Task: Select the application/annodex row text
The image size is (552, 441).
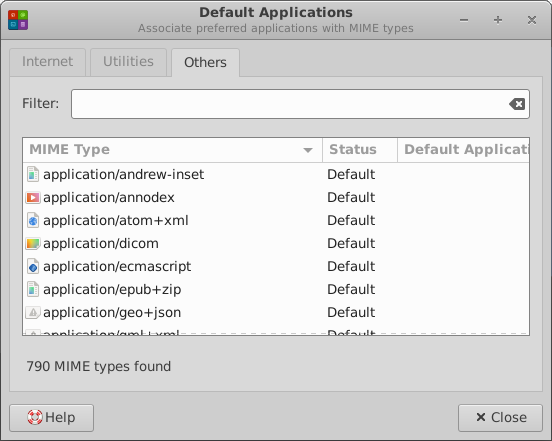Action: (109, 197)
